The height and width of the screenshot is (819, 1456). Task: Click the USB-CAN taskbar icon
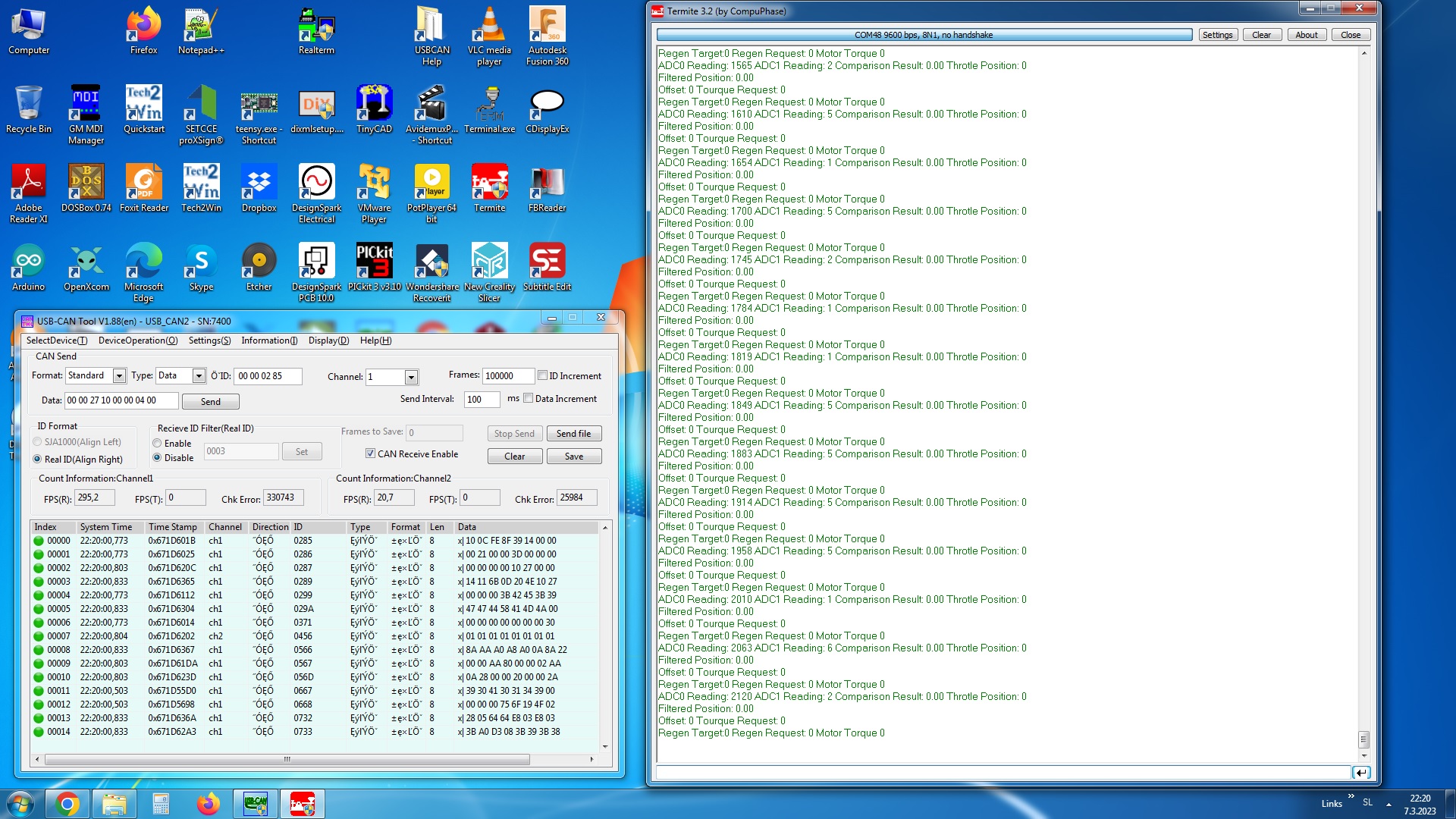256,804
